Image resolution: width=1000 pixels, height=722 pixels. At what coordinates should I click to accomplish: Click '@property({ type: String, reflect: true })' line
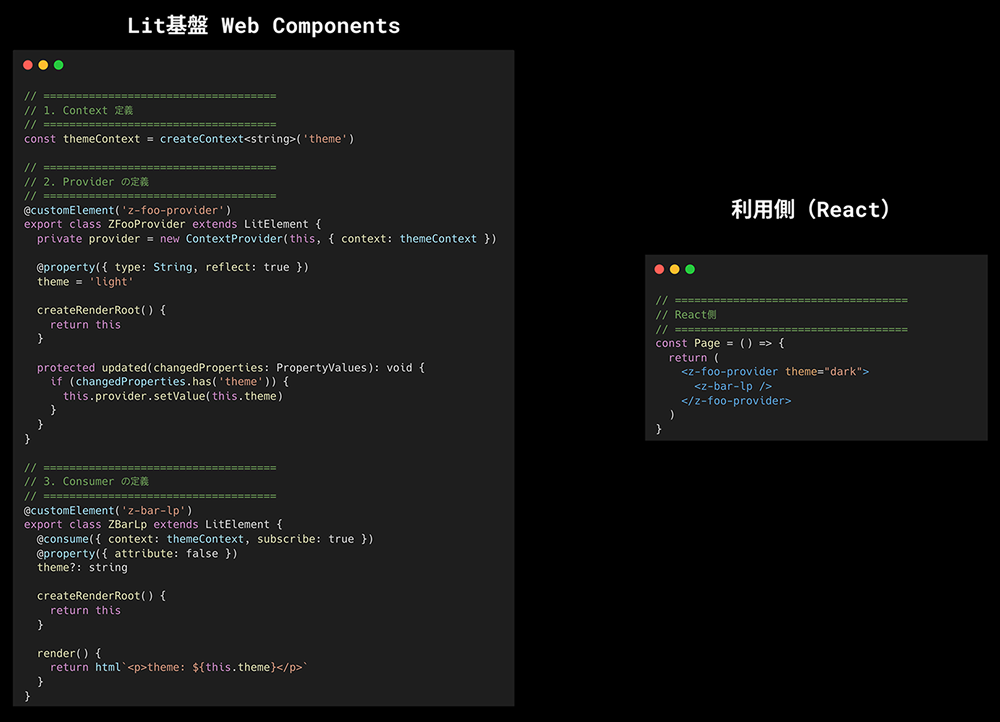(x=173, y=267)
